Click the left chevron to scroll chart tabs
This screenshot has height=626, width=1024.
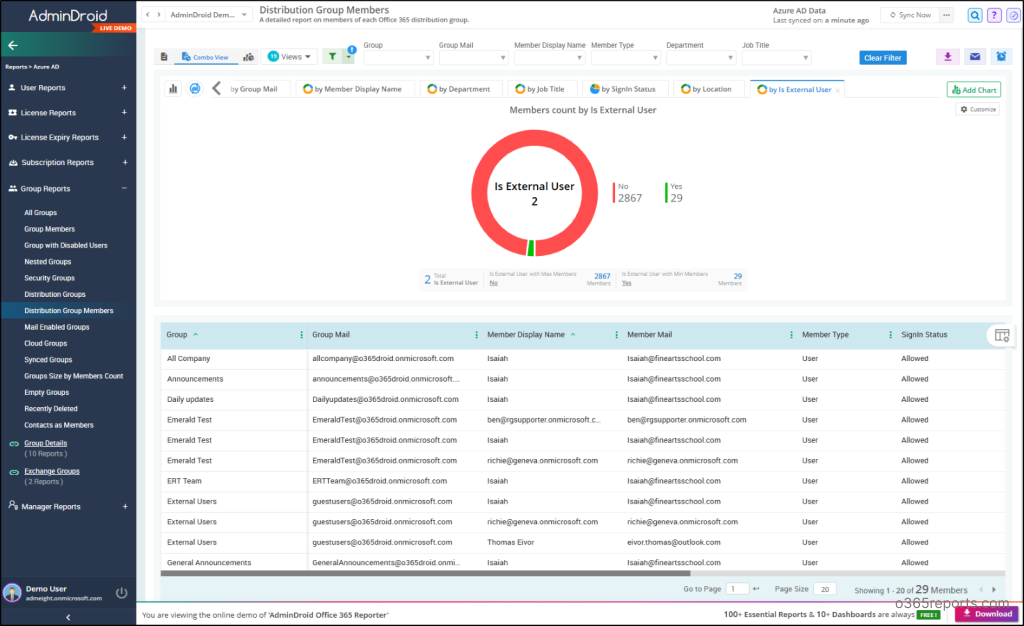point(216,88)
